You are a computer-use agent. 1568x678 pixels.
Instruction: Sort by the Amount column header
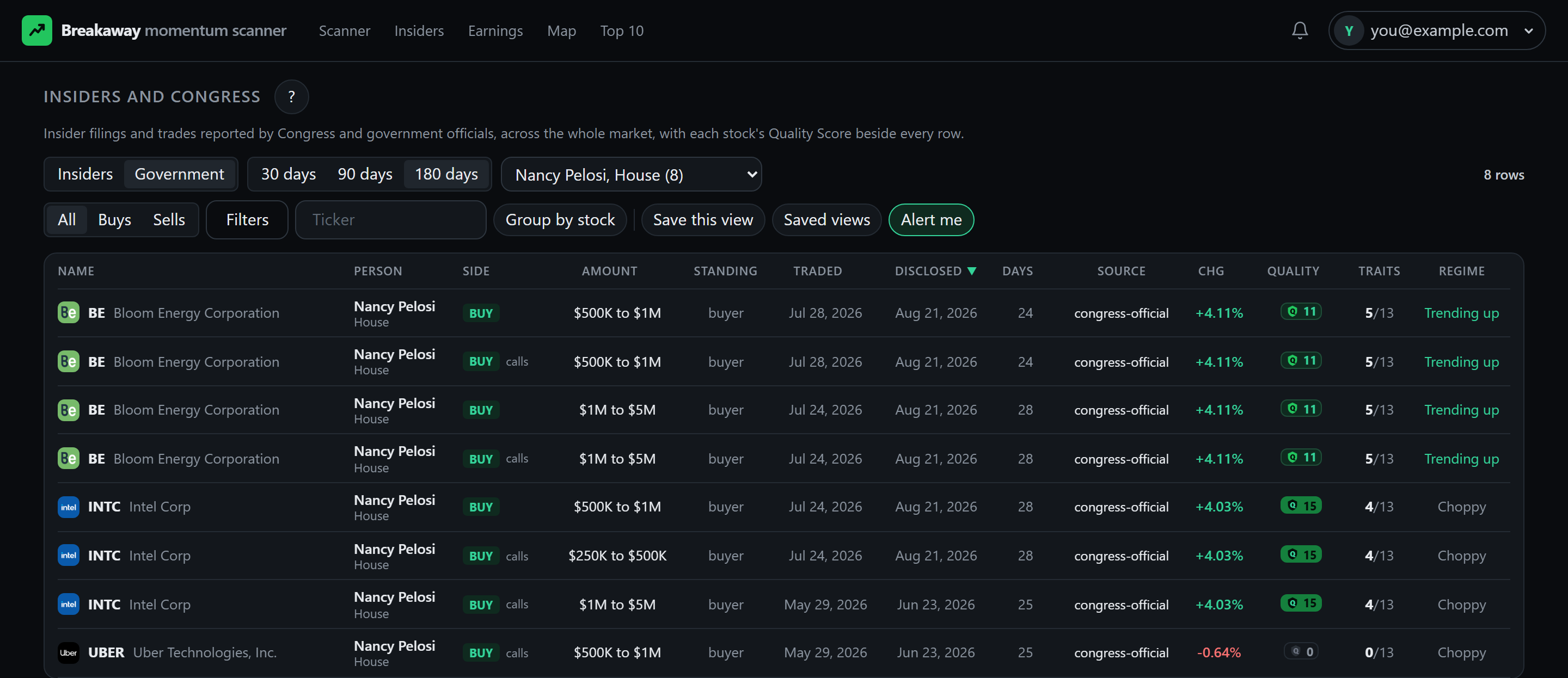coord(609,271)
